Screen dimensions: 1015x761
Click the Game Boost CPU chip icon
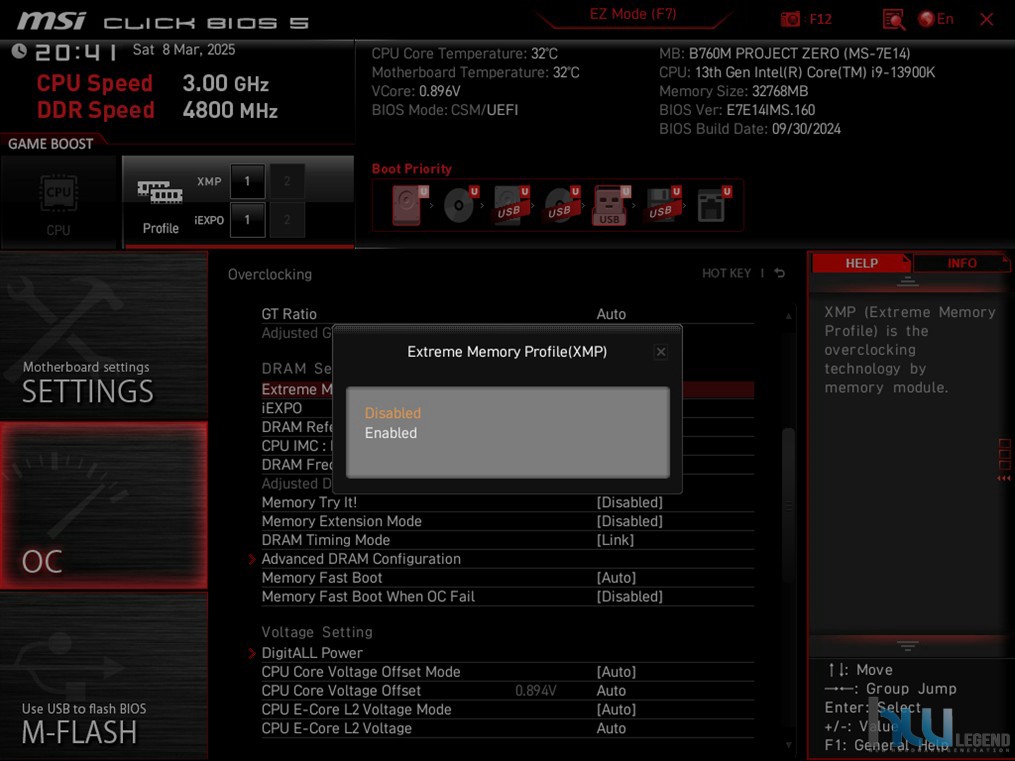click(x=58, y=193)
